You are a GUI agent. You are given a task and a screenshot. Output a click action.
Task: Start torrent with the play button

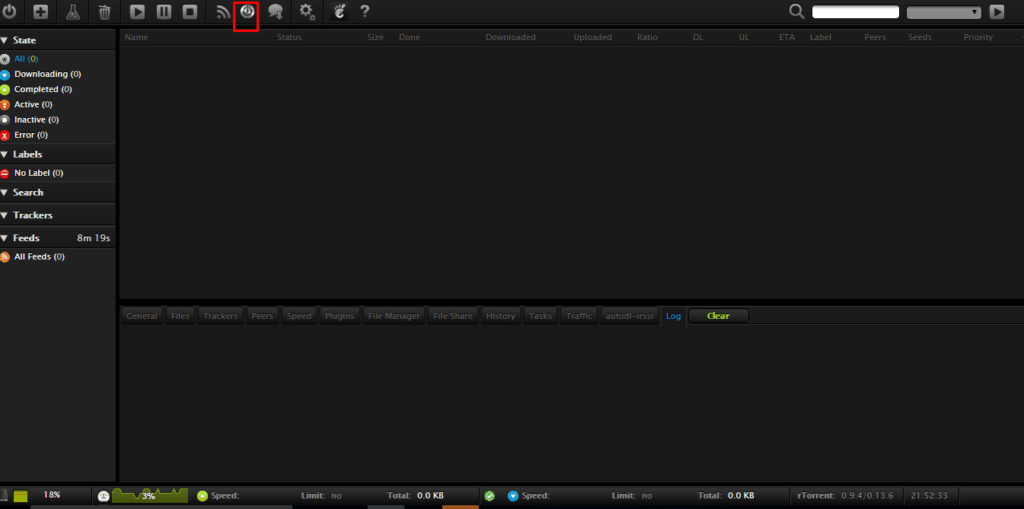(x=137, y=12)
